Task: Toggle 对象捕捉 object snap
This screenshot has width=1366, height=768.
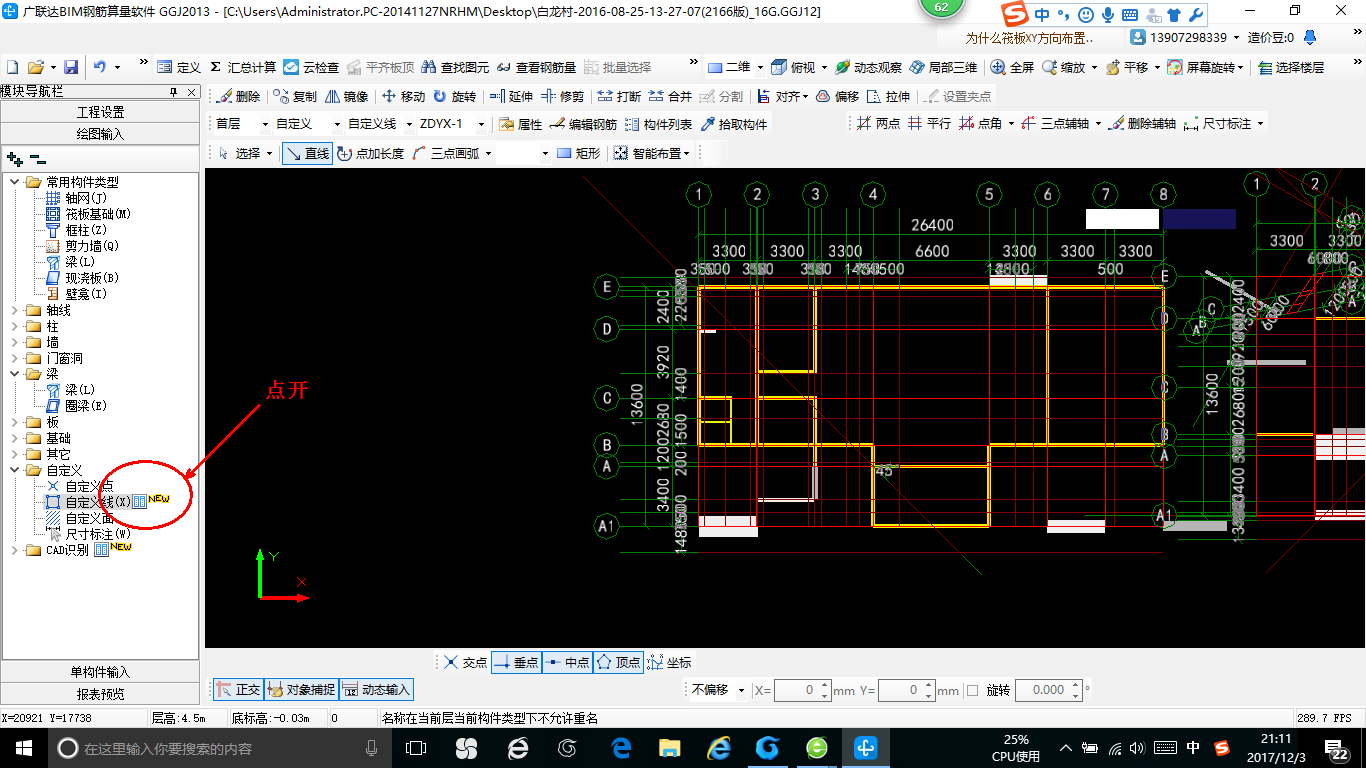Action: point(301,690)
